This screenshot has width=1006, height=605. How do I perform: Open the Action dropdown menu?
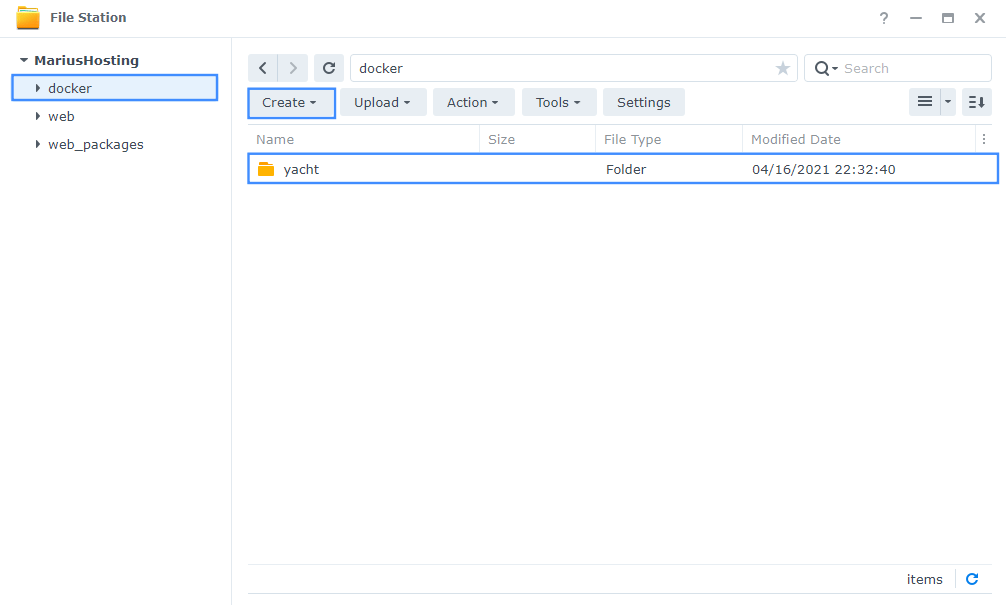(x=473, y=103)
